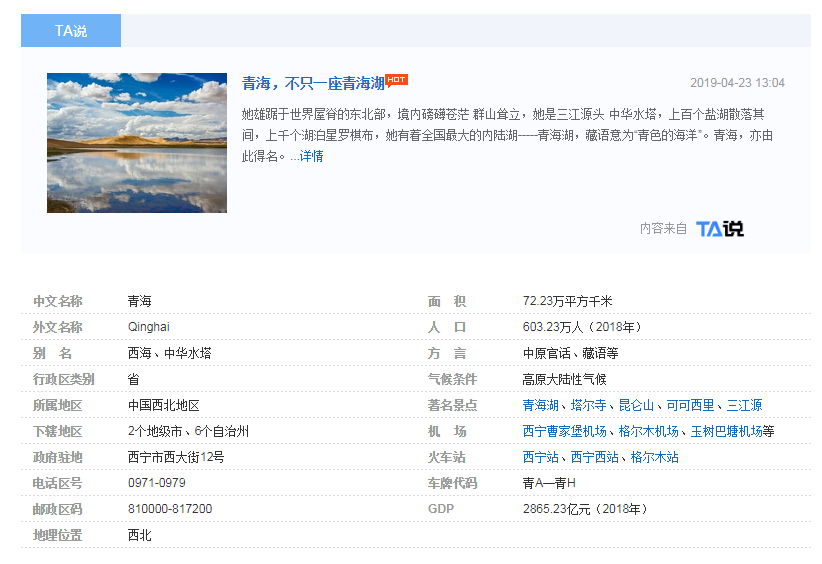Click the value 72.23万平方千米

pos(567,301)
